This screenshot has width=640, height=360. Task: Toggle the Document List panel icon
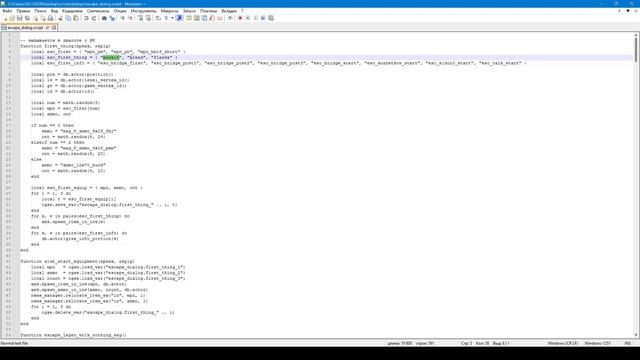(x=204, y=18)
